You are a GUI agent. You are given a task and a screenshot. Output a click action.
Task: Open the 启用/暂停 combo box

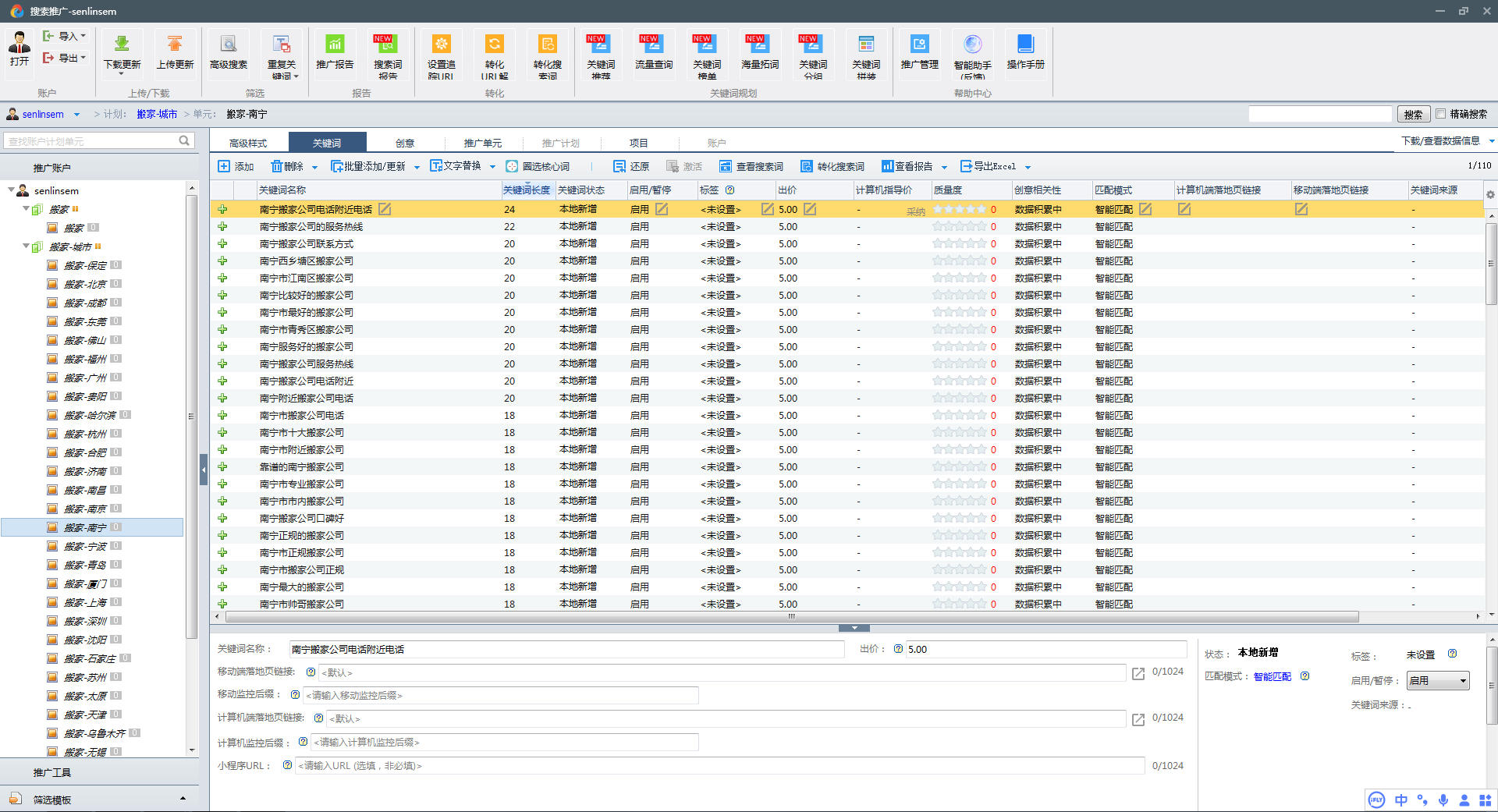tap(1437, 681)
